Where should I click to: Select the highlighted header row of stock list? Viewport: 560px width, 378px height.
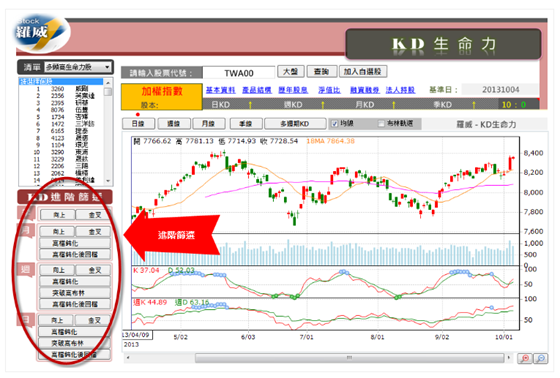61,81
